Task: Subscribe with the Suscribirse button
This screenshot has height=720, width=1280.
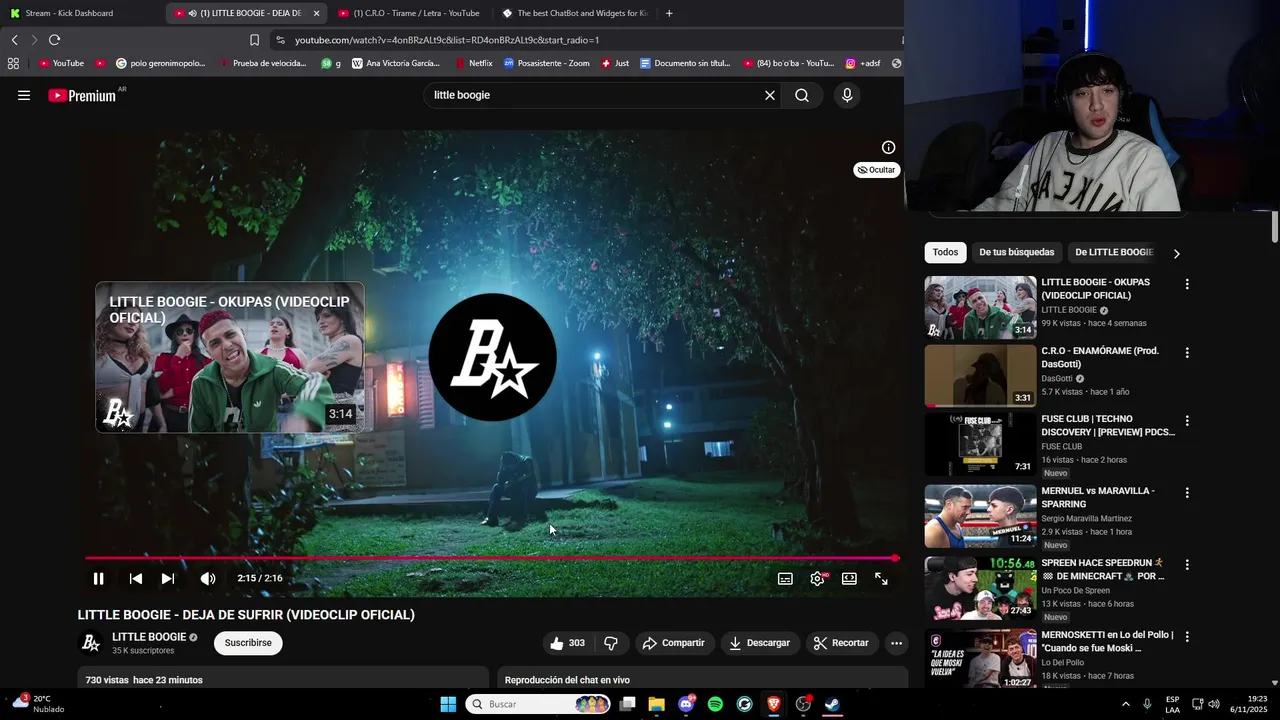Action: point(248,643)
